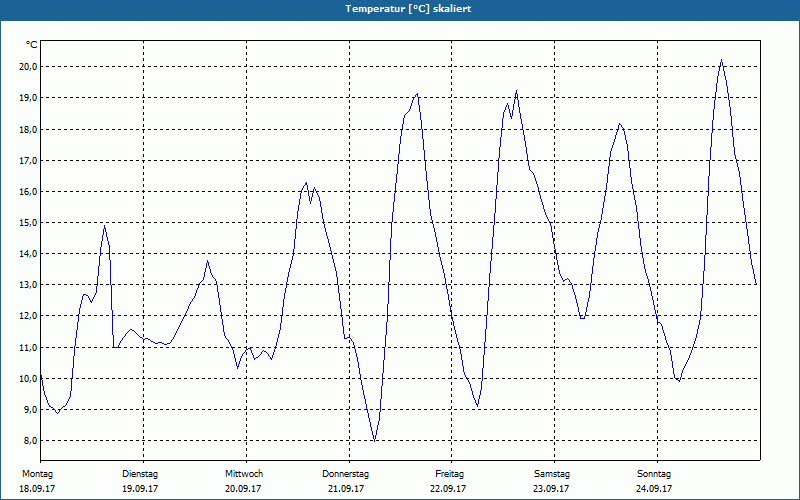Screen dimensions: 800x500
Task: Click the '13,0' y-axis value
Action: [x=28, y=285]
